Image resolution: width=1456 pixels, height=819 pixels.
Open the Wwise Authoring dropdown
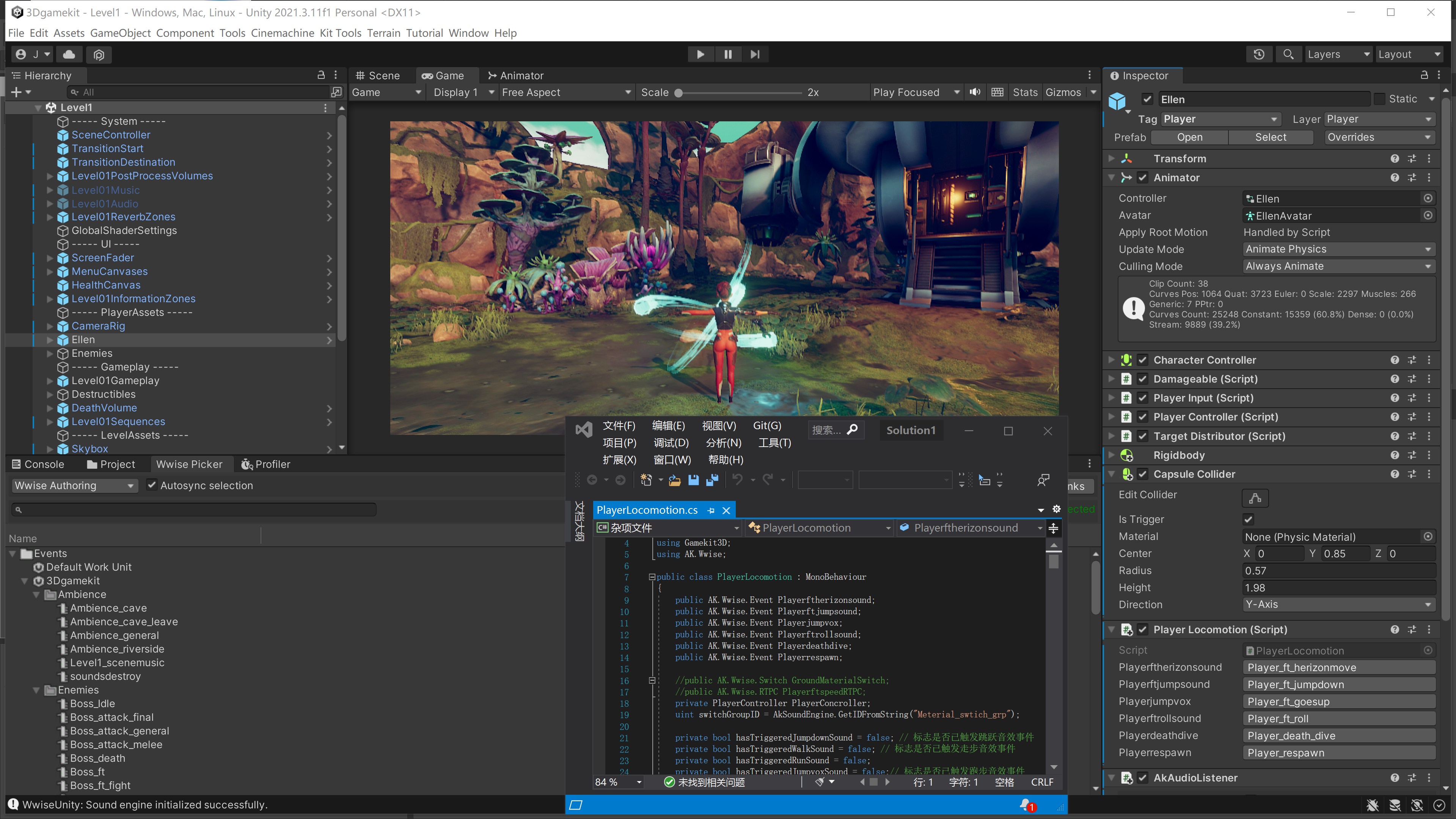(x=74, y=485)
